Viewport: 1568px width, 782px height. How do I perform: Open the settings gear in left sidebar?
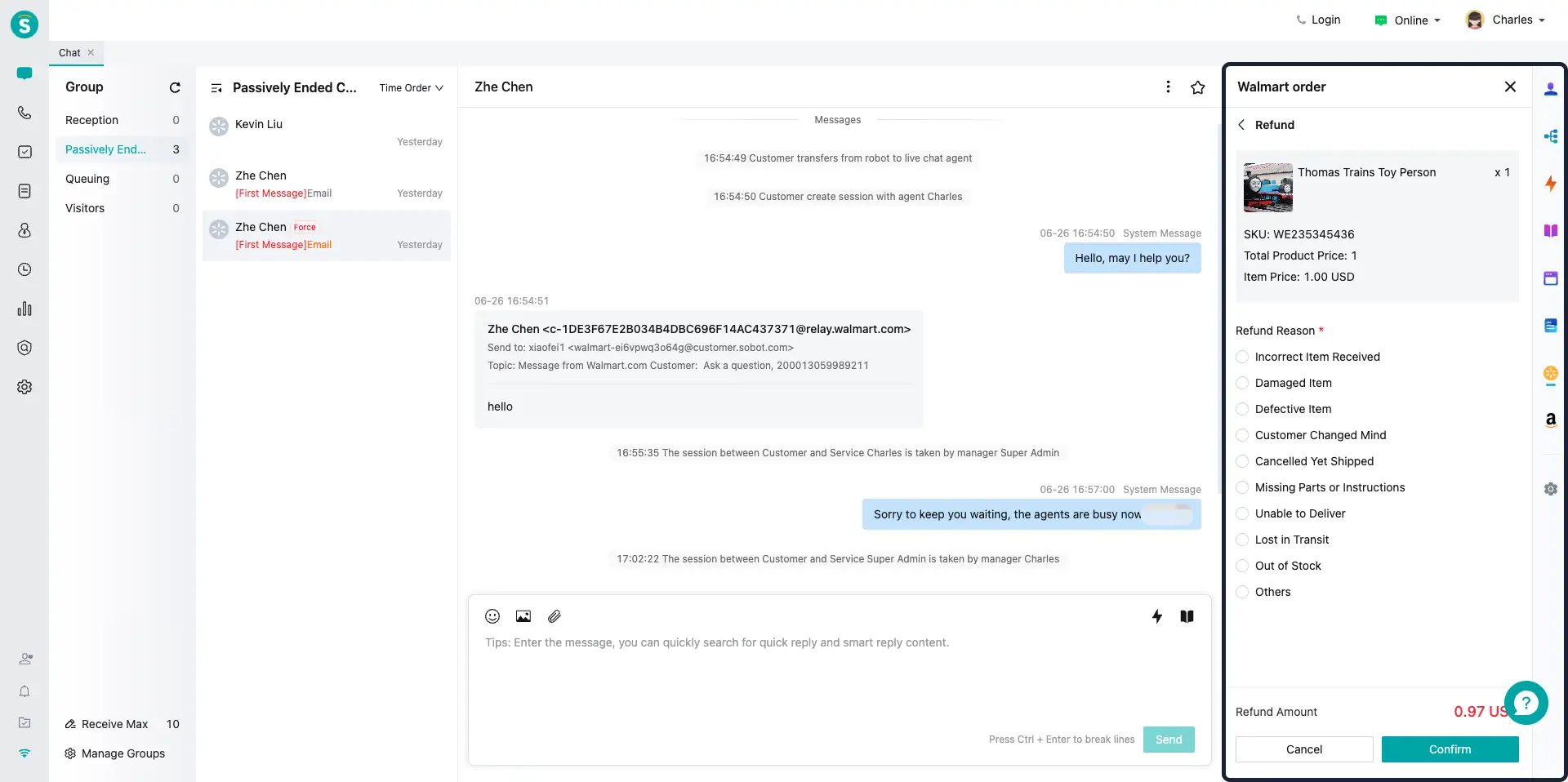click(24, 387)
